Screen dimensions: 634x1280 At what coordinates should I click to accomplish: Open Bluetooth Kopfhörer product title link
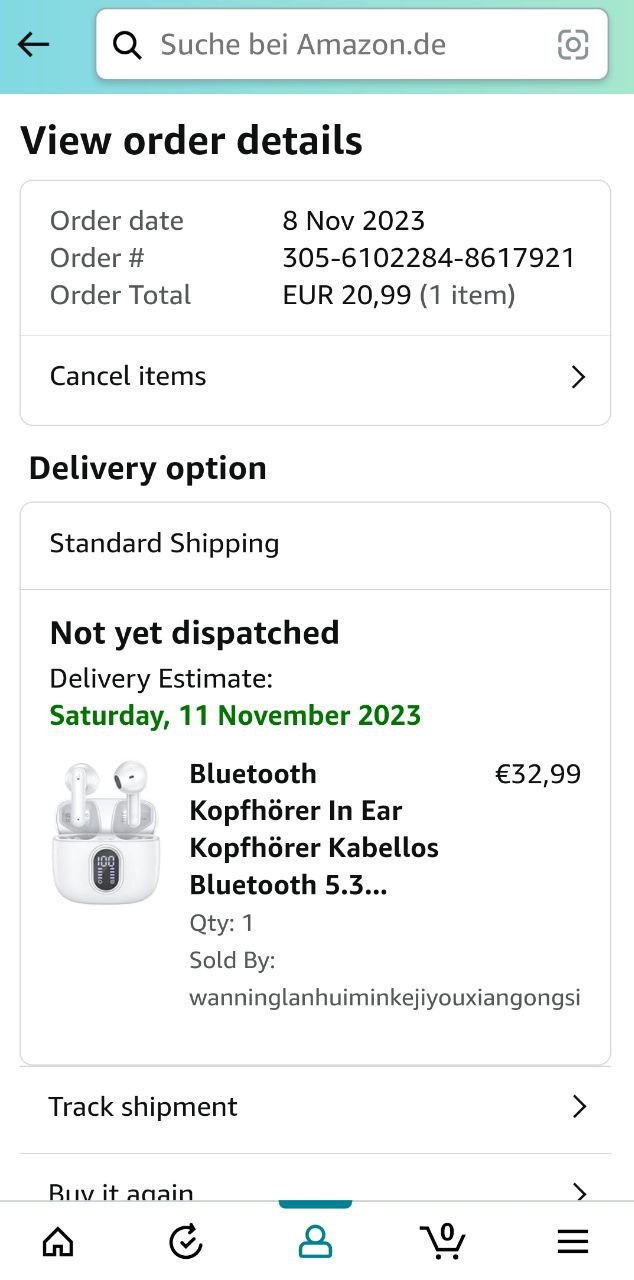point(314,829)
